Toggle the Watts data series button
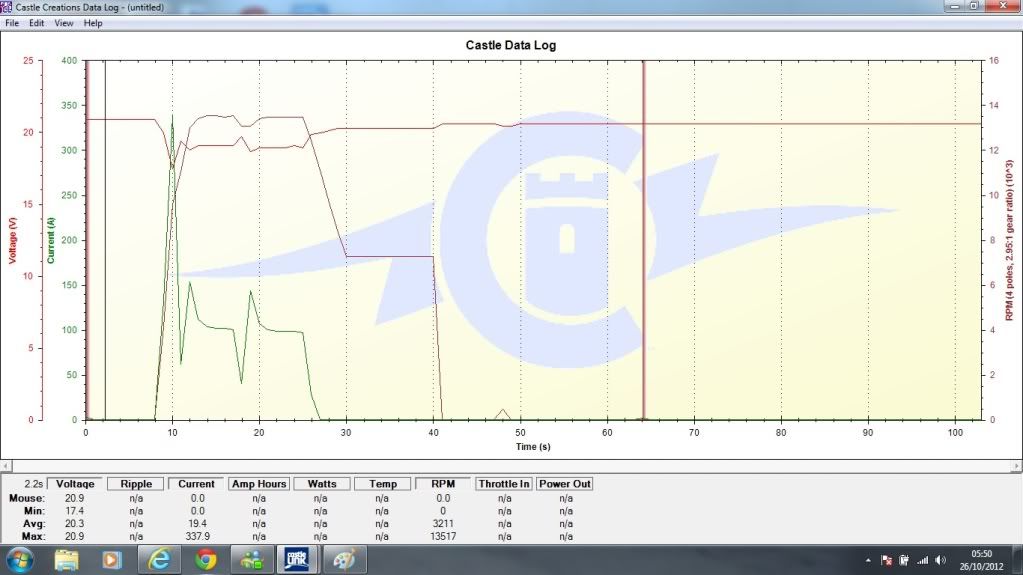Viewport: 1023px width, 575px height. pos(322,484)
